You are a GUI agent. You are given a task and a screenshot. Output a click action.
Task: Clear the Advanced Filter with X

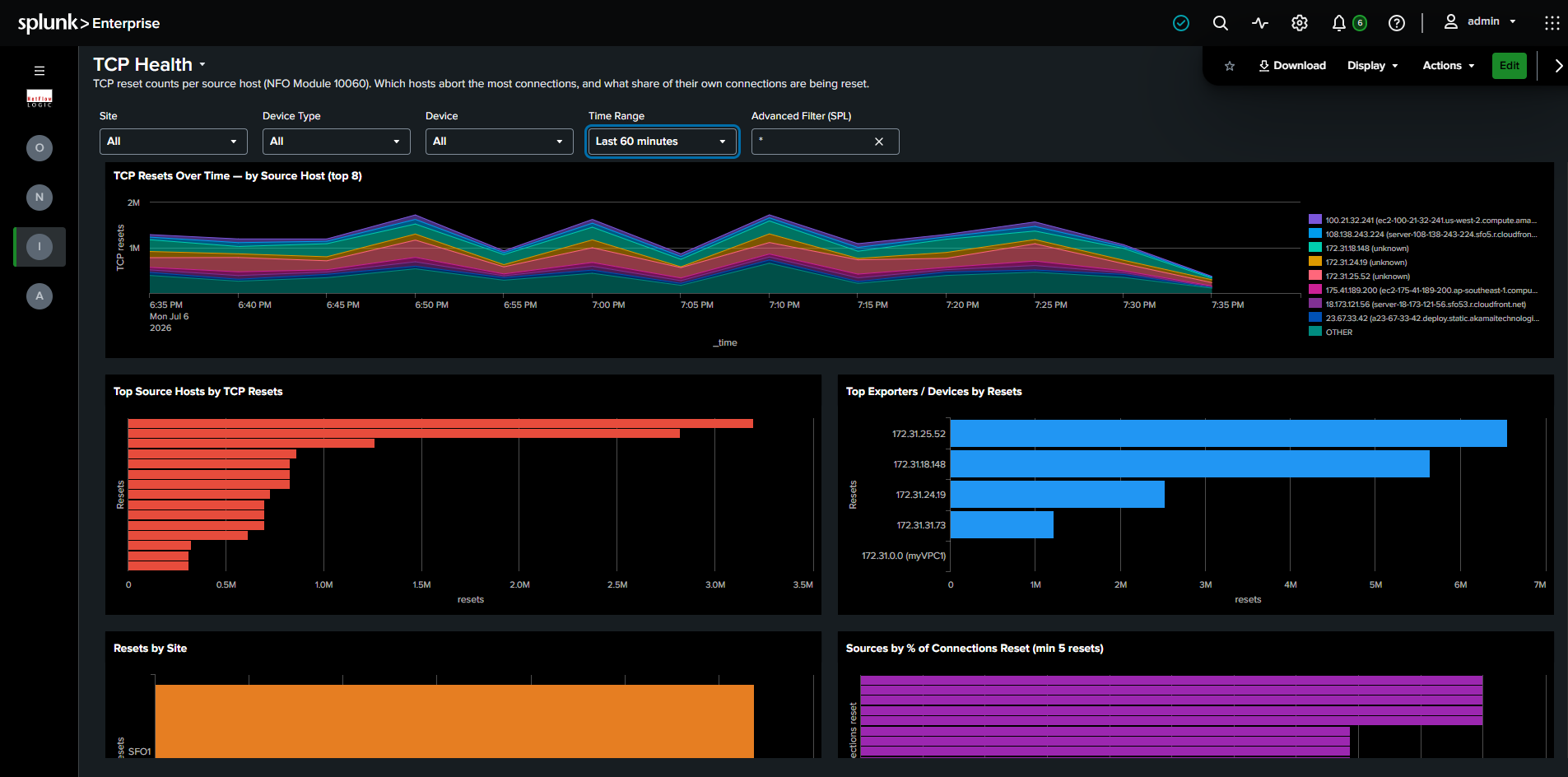pos(879,142)
